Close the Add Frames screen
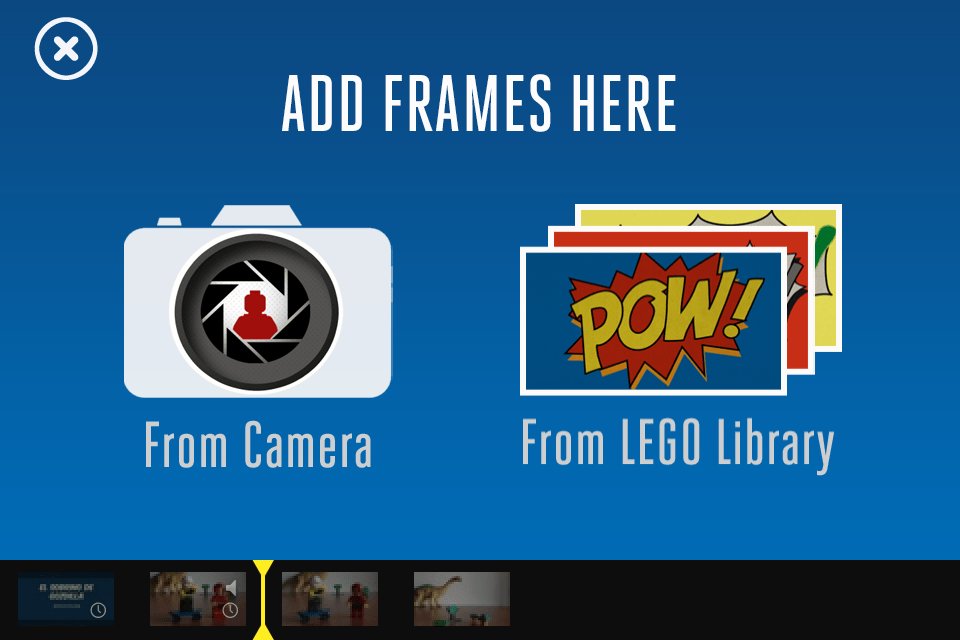Image resolution: width=960 pixels, height=640 pixels. pos(66,48)
